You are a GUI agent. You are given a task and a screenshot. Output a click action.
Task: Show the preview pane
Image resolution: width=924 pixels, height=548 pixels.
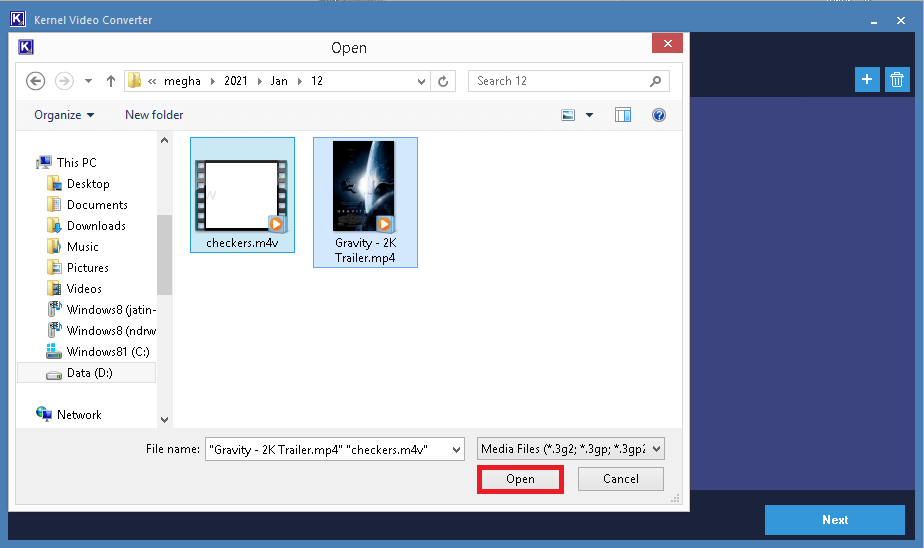pos(623,115)
